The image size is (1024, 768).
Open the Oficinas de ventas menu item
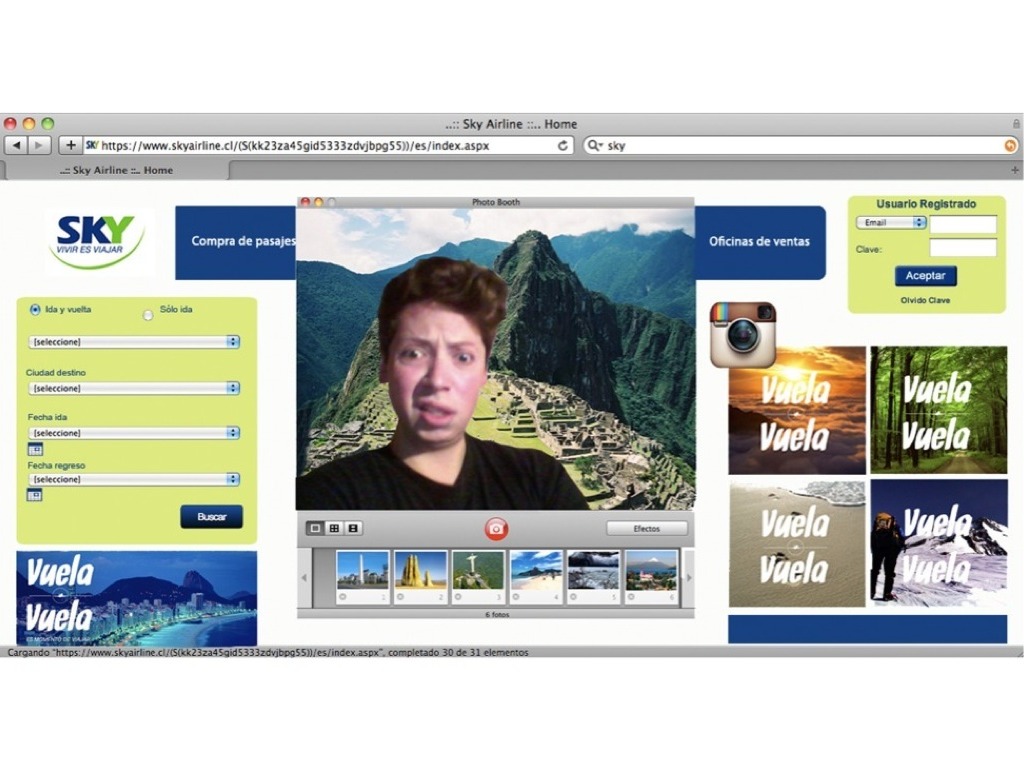pyautogui.click(x=759, y=241)
